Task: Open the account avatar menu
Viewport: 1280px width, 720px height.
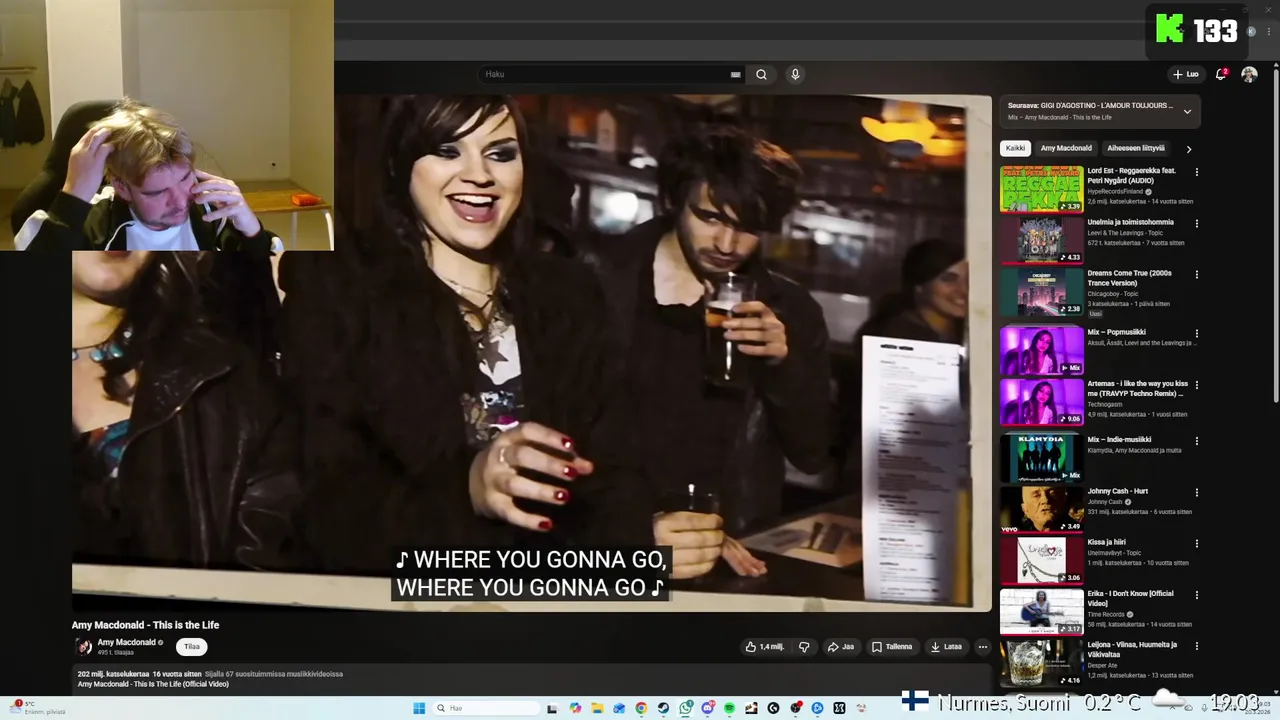Action: tap(1249, 74)
